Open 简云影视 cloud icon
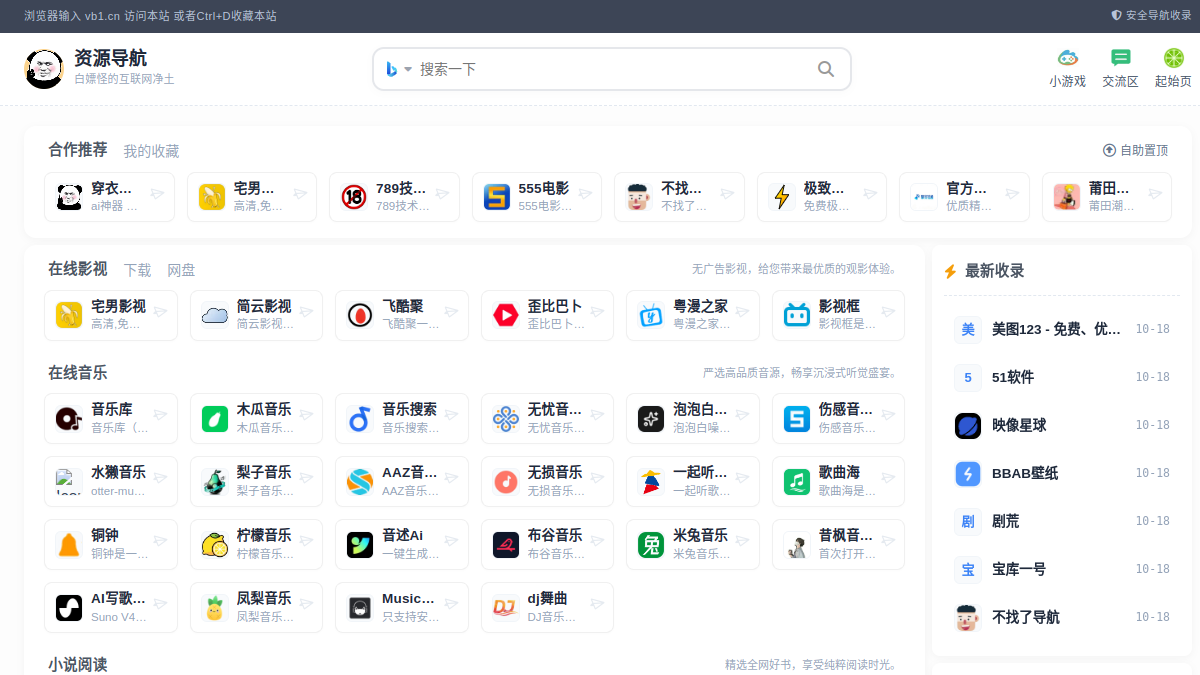1200x675 pixels. pyautogui.click(x=215, y=315)
